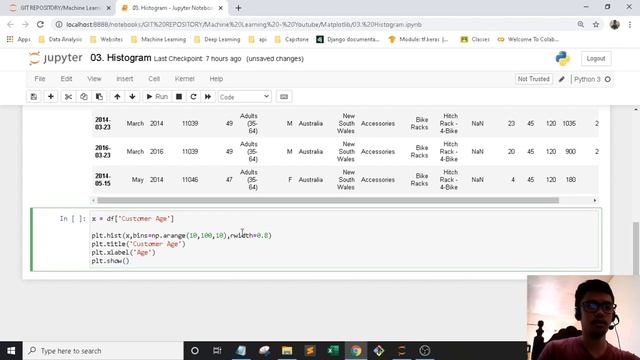Viewport: 640px width, 360px height.
Task: Open Cortana circle icon in taskbar
Action: click(195, 351)
